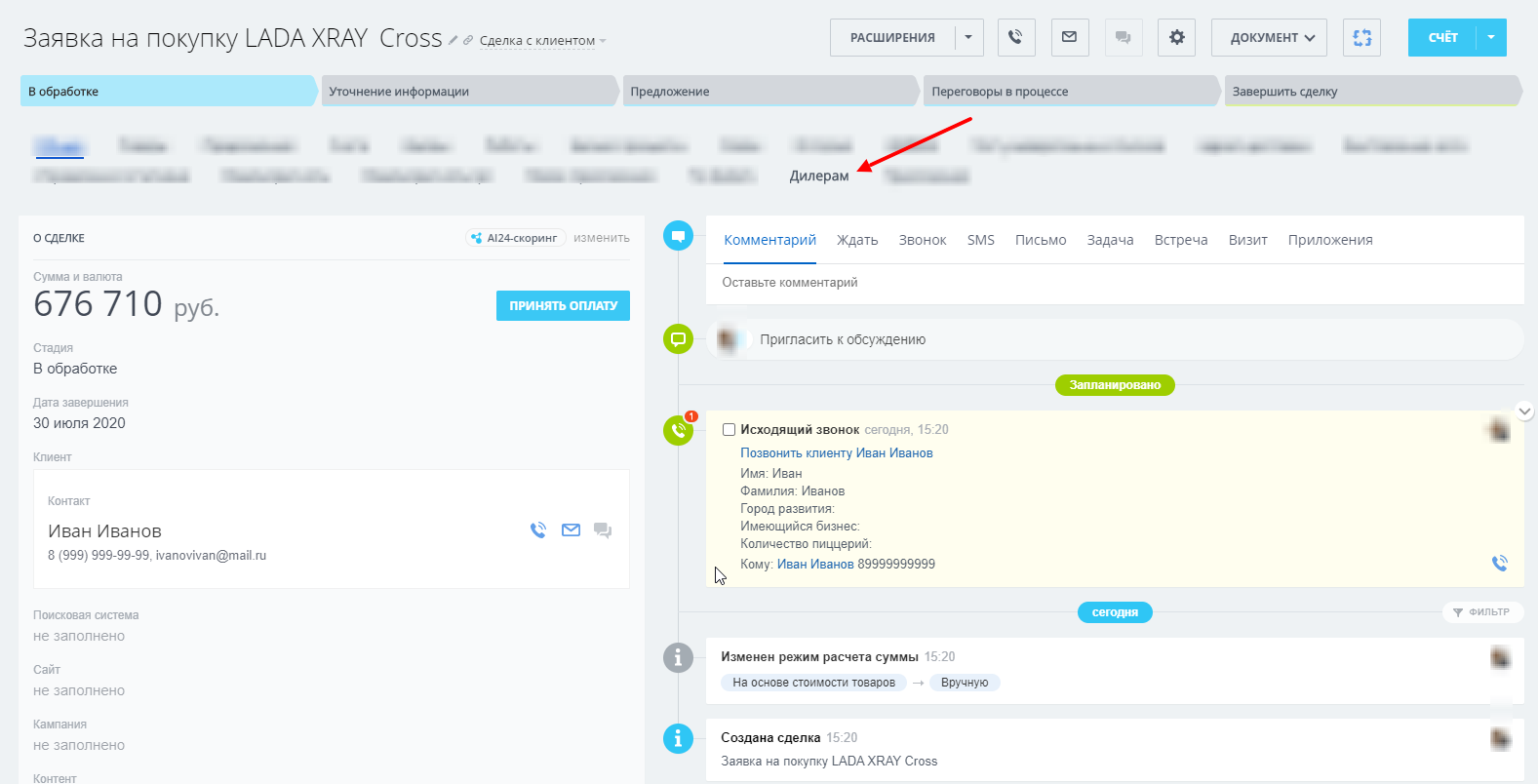
Task: Click Пригласить к обсуждению field
Action: [1115, 339]
